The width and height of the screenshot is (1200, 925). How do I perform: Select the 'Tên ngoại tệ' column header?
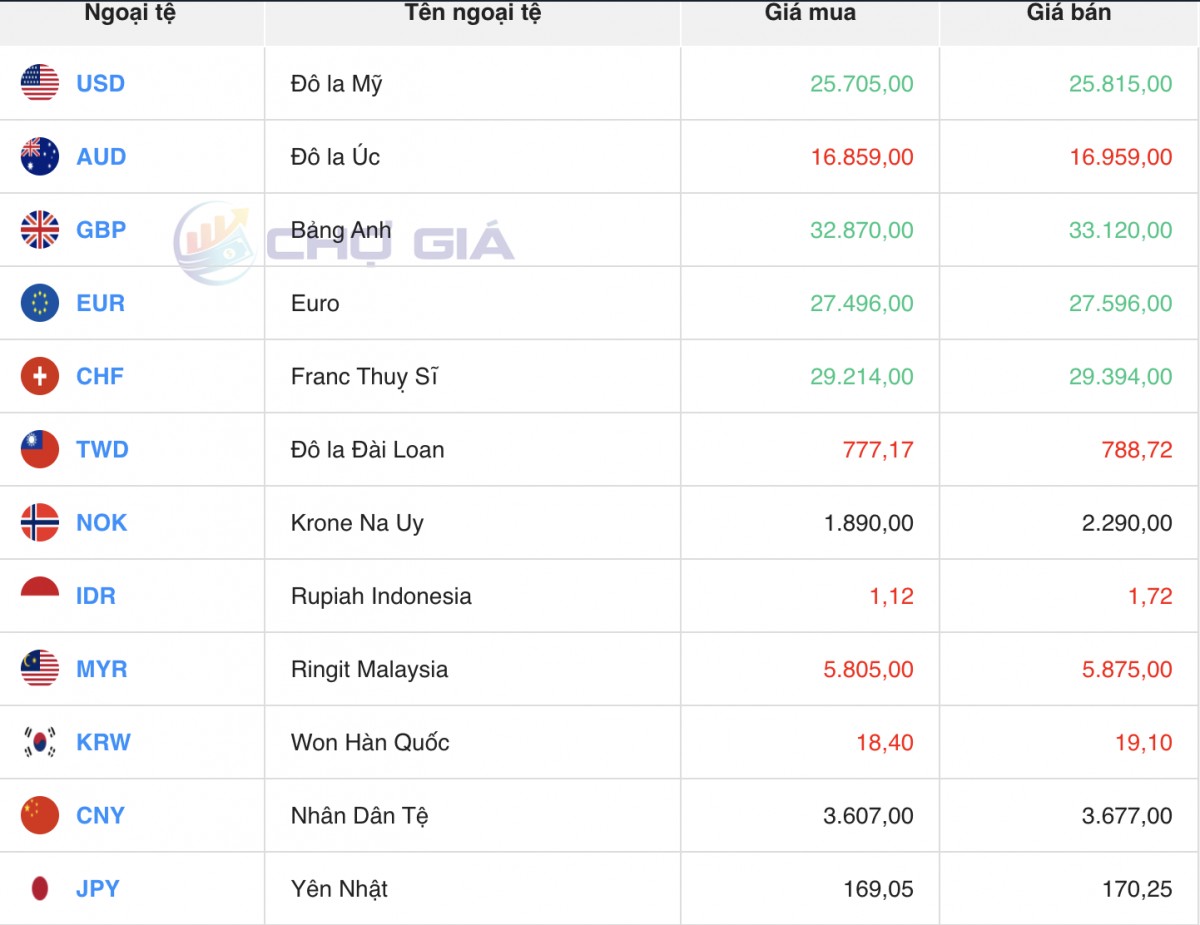(x=473, y=13)
